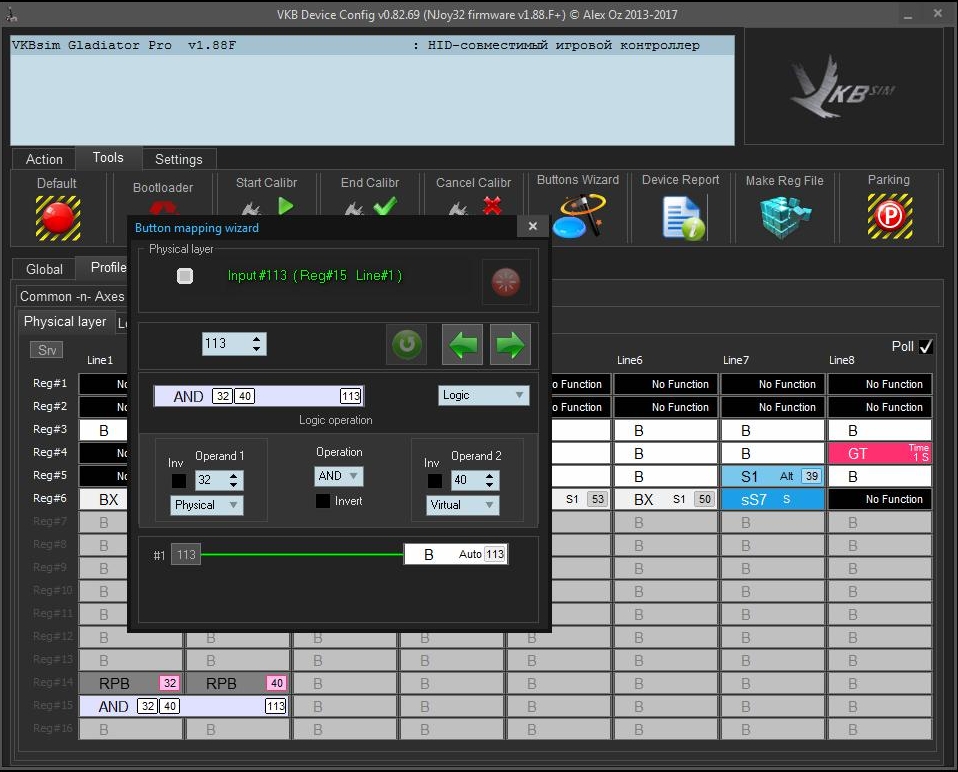Click the blue S1 Alt 39 cell
The width and height of the screenshot is (958, 772).
(x=773, y=476)
